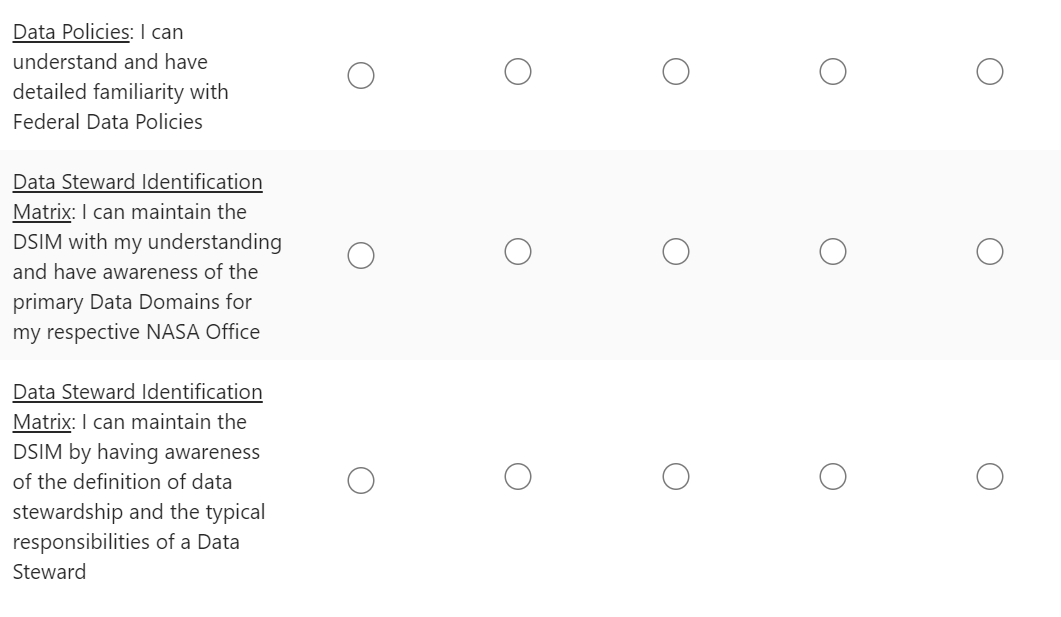This screenshot has width=1061, height=617.
Task: Click the "Federal Data Policies" statement text
Action: pos(108,122)
